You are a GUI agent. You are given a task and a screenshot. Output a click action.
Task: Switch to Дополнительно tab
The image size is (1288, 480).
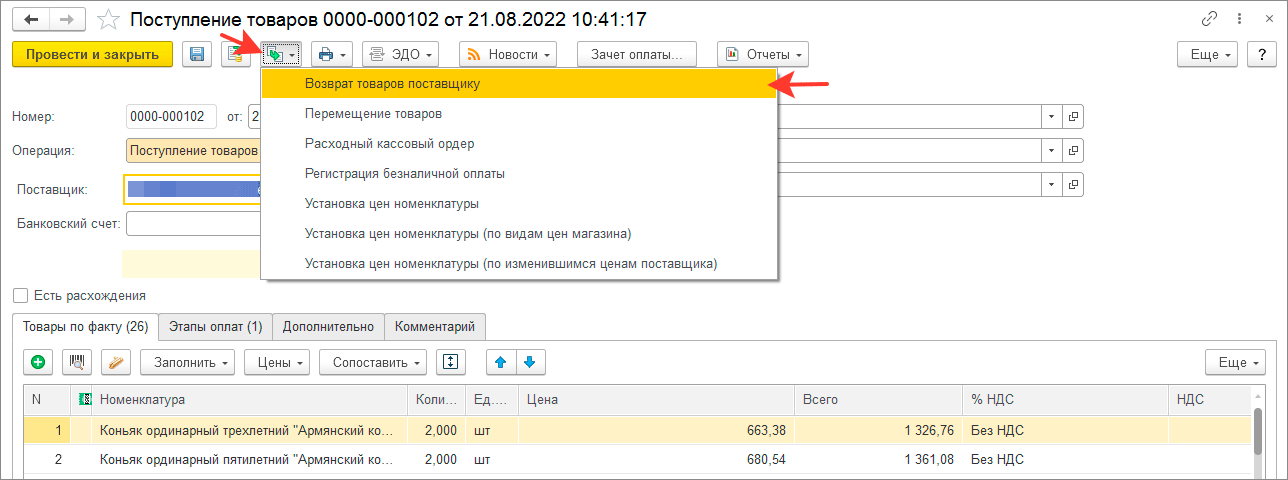(x=328, y=326)
